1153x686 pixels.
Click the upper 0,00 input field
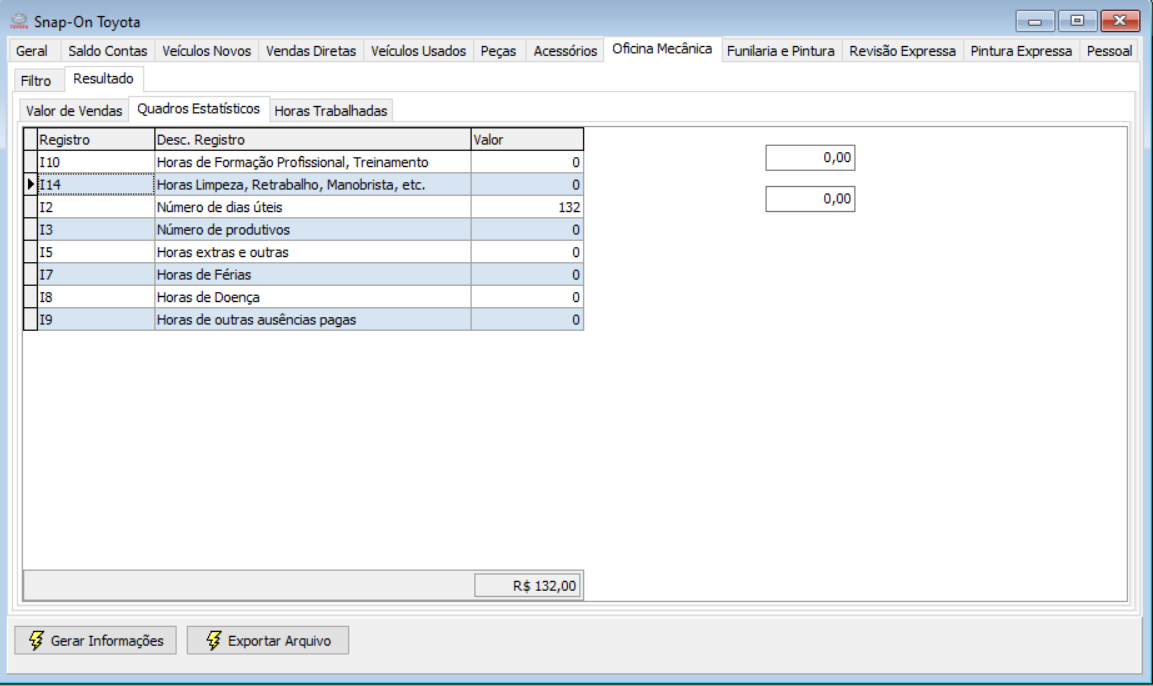tap(810, 157)
